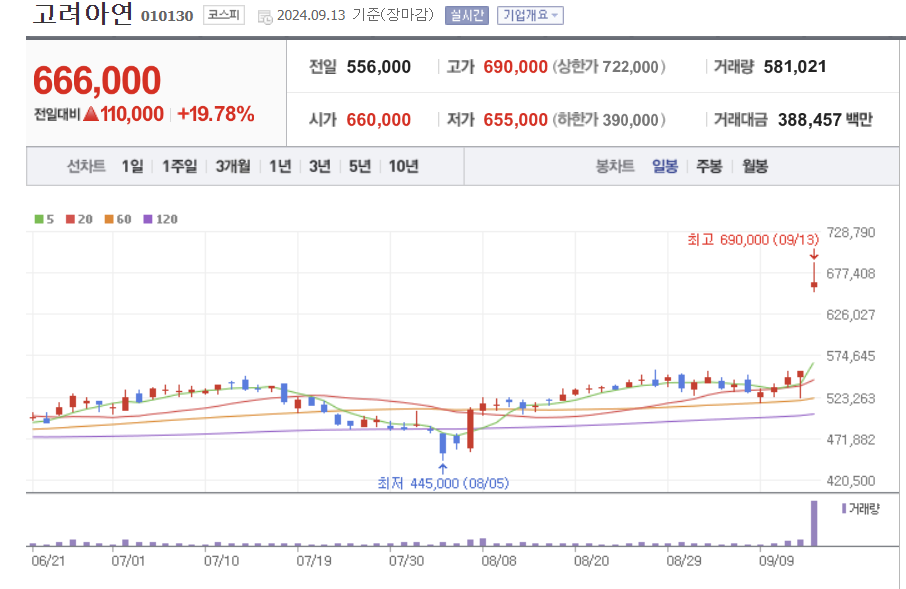The height and width of the screenshot is (589, 906).
Task: Click the 09/13 candlestick at the chart top
Action: [x=814, y=277]
